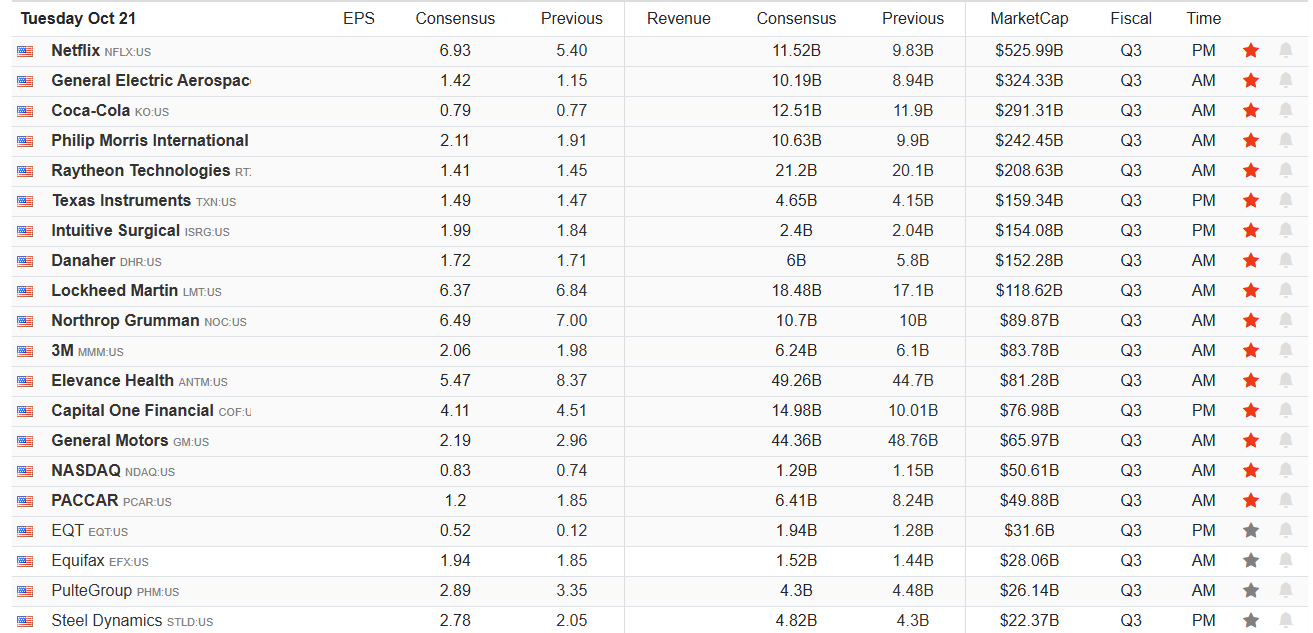Click the bell icon for PulteGroup
Image resolution: width=1313 pixels, height=633 pixels.
click(x=1285, y=591)
